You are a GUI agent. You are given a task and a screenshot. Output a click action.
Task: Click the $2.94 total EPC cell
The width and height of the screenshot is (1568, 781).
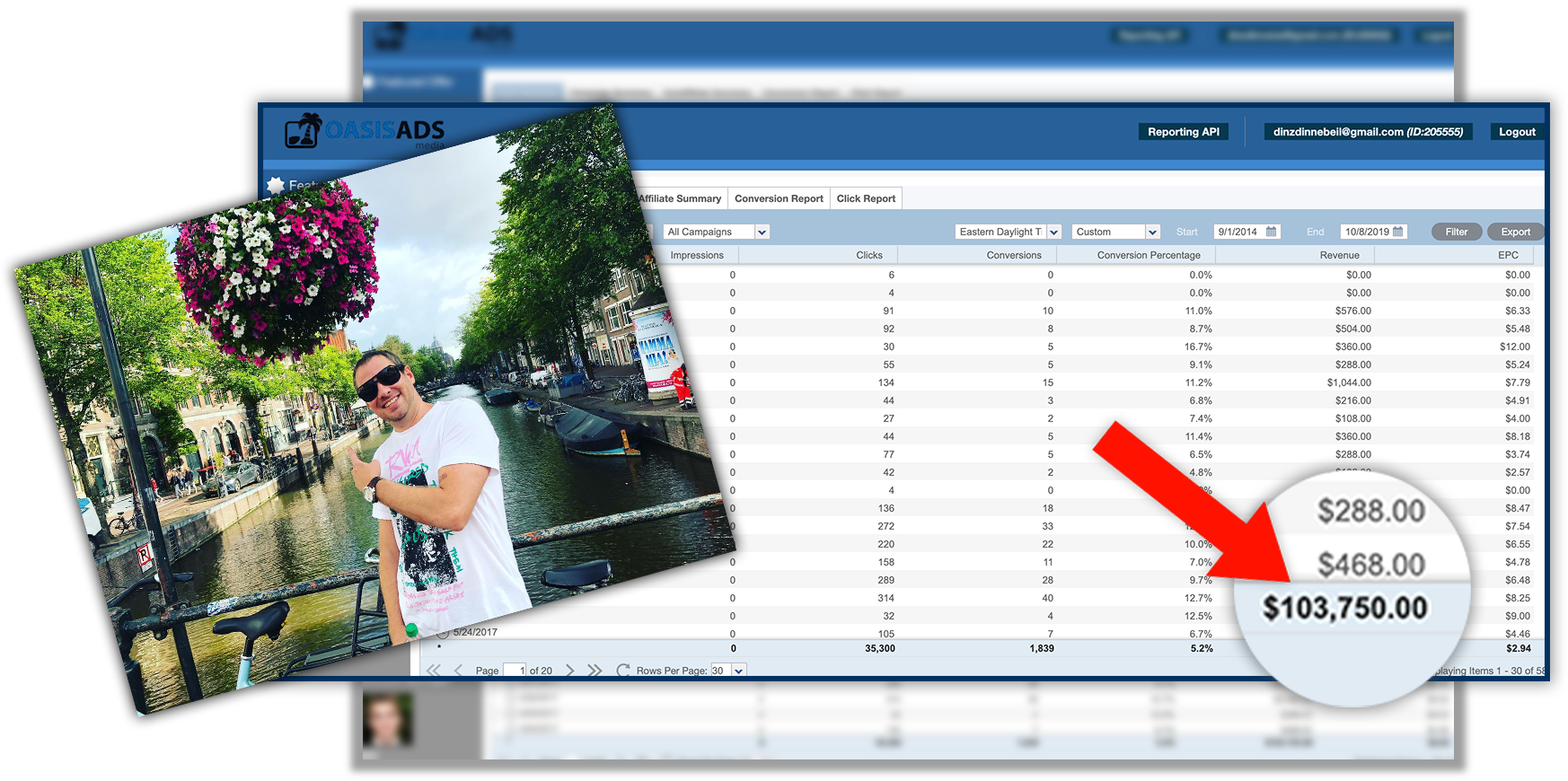pyautogui.click(x=1519, y=648)
